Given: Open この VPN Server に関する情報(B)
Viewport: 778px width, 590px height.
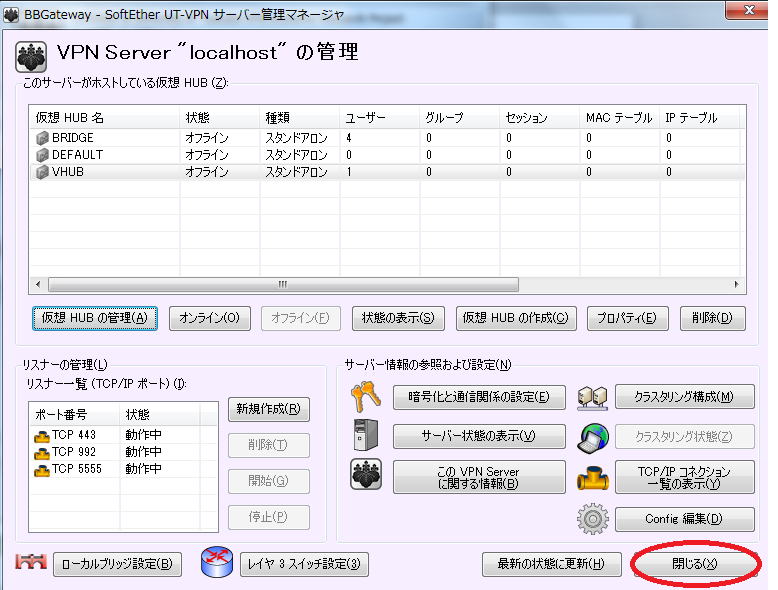Looking at the screenshot, I should [x=479, y=477].
